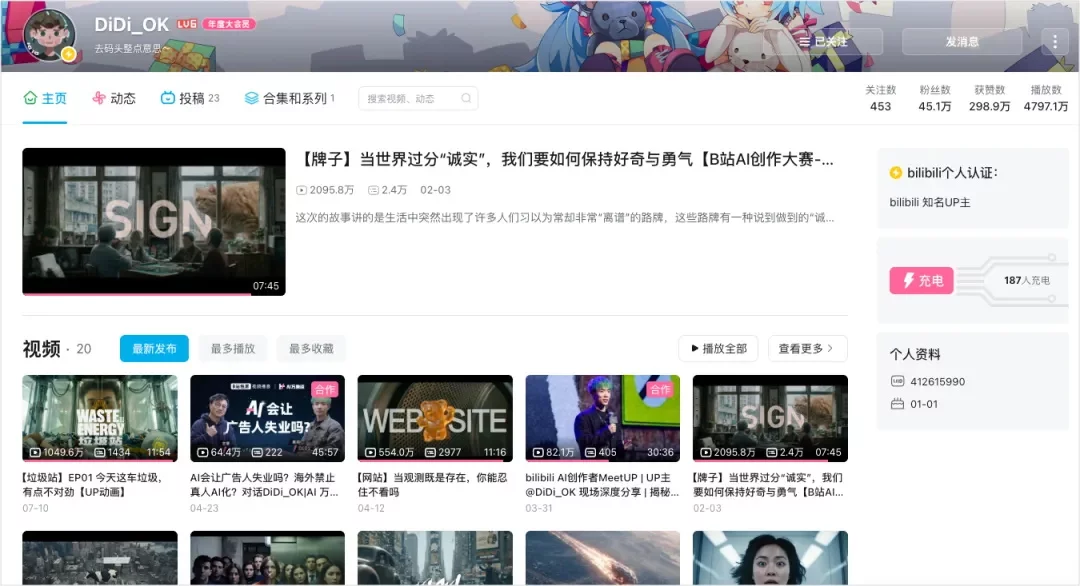Open the three-dot more options menu
This screenshot has width=1080, height=586.
click(1055, 41)
